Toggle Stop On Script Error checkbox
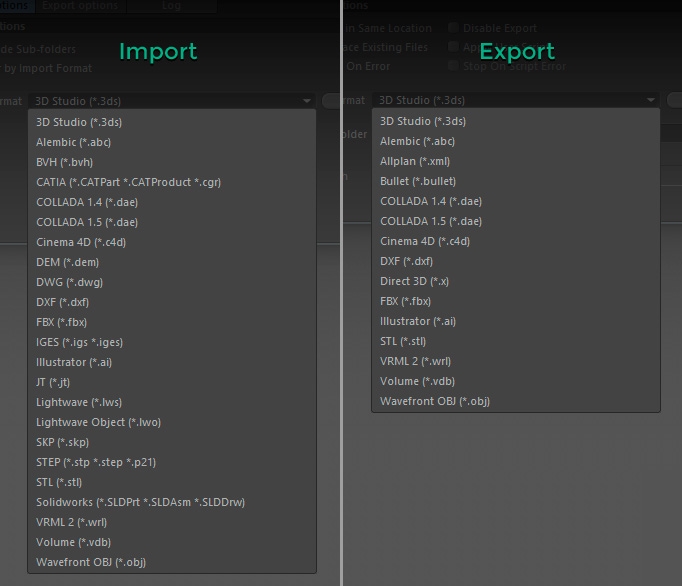 tap(453, 66)
